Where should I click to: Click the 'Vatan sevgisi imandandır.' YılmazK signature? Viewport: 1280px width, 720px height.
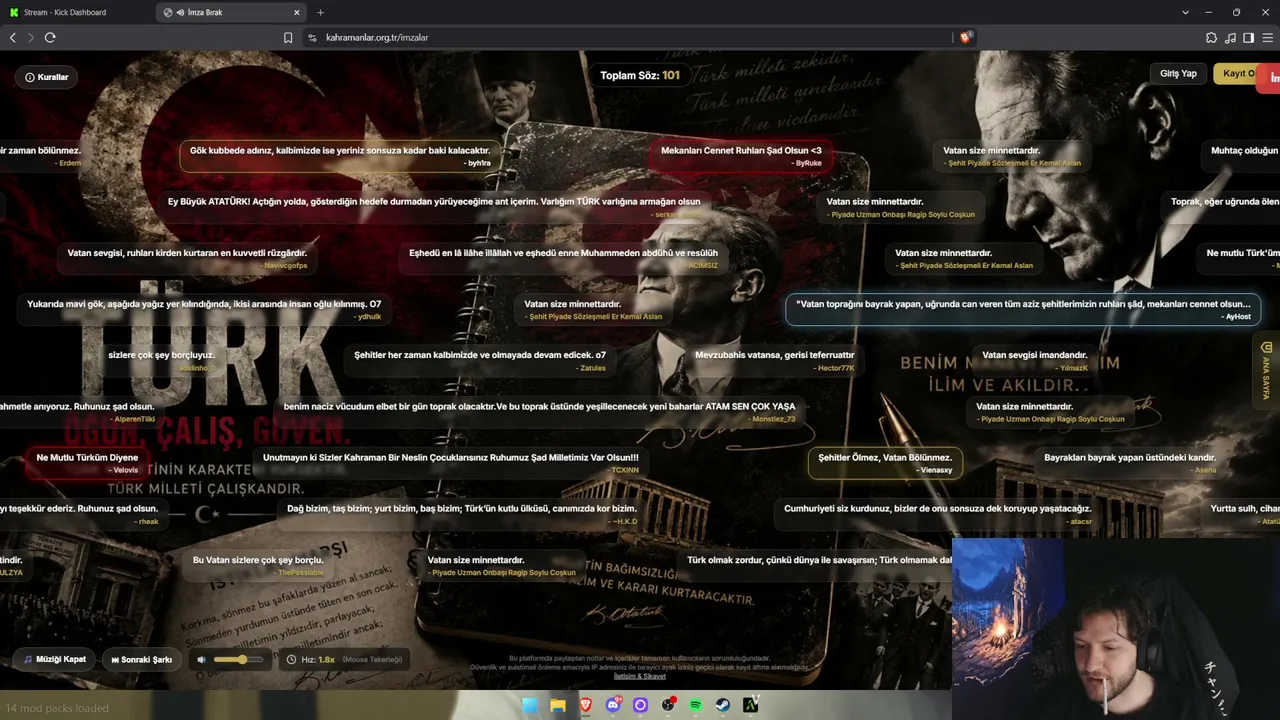(1035, 360)
